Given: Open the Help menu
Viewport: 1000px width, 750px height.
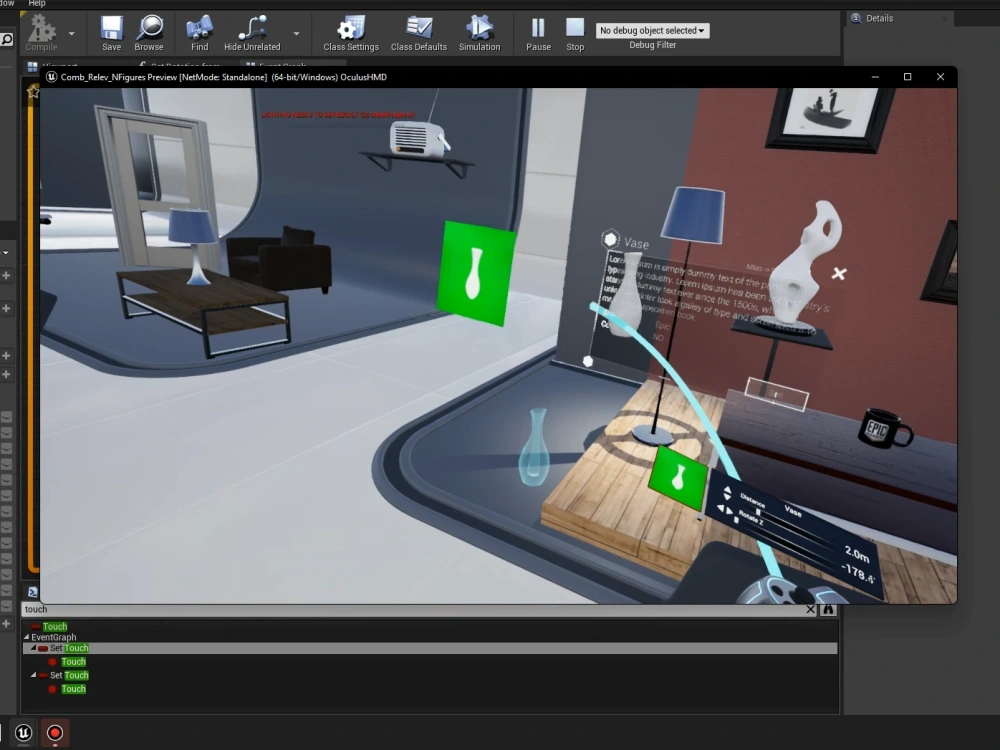Looking at the screenshot, I should pos(37,3).
